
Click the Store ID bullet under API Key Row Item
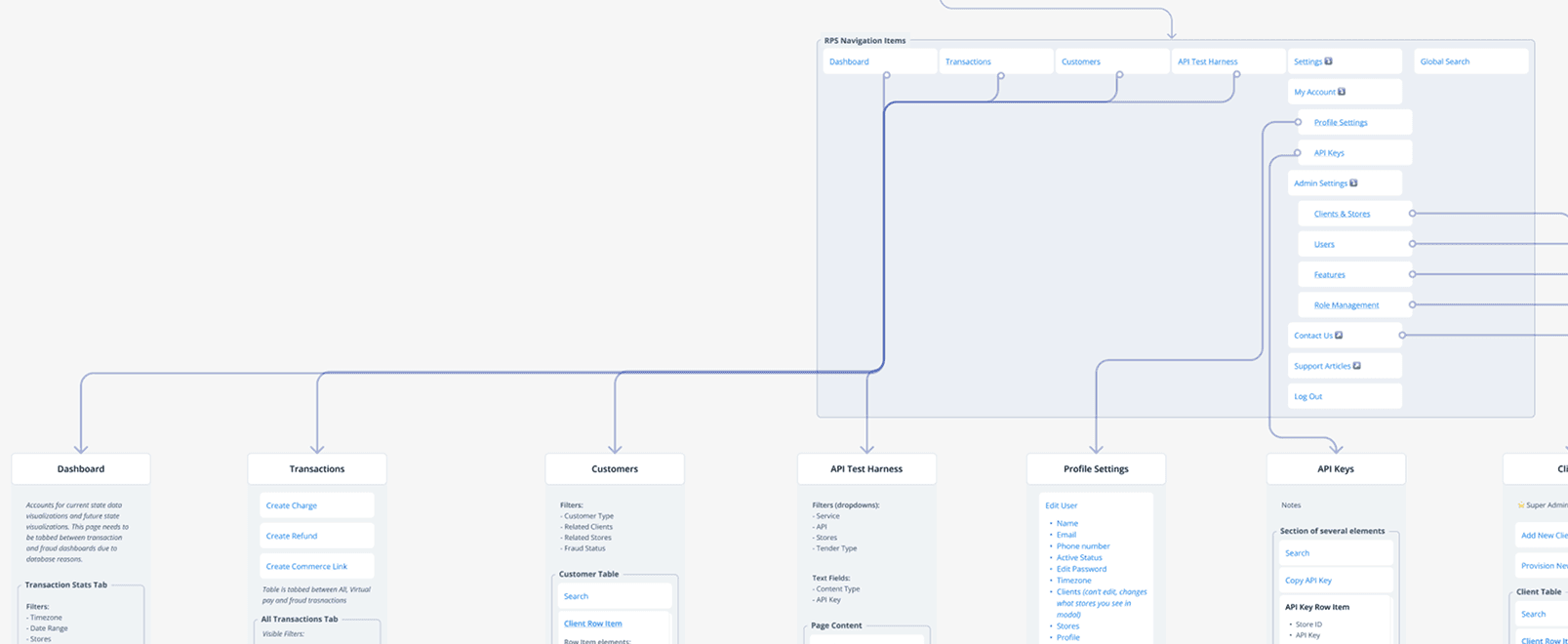click(x=1308, y=624)
